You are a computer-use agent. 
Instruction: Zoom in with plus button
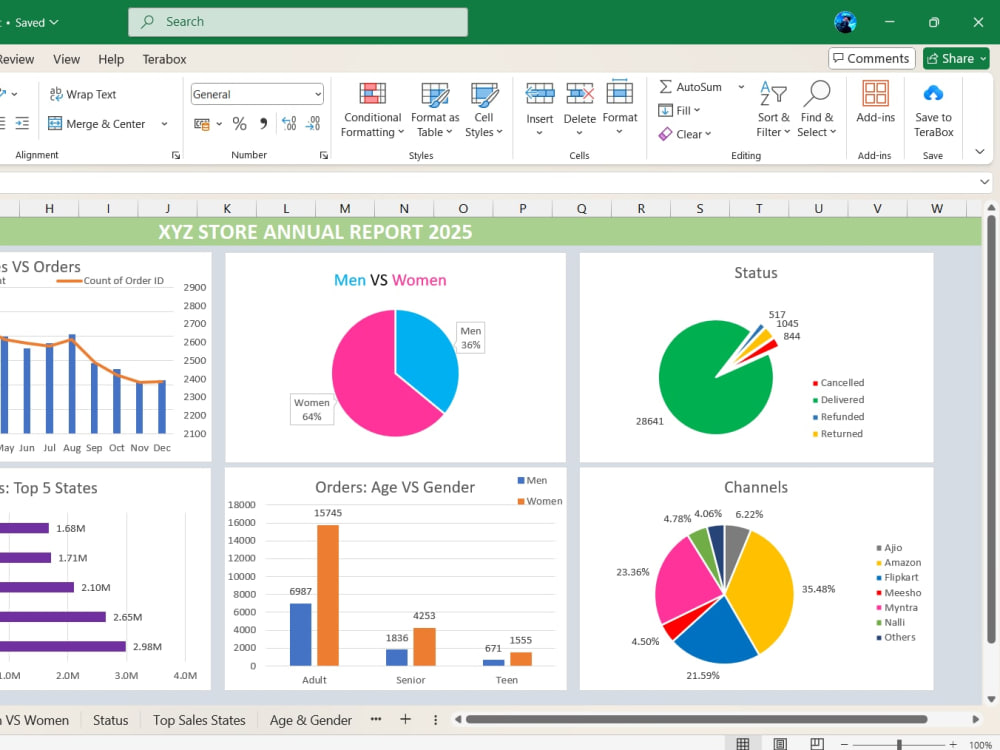coord(953,744)
